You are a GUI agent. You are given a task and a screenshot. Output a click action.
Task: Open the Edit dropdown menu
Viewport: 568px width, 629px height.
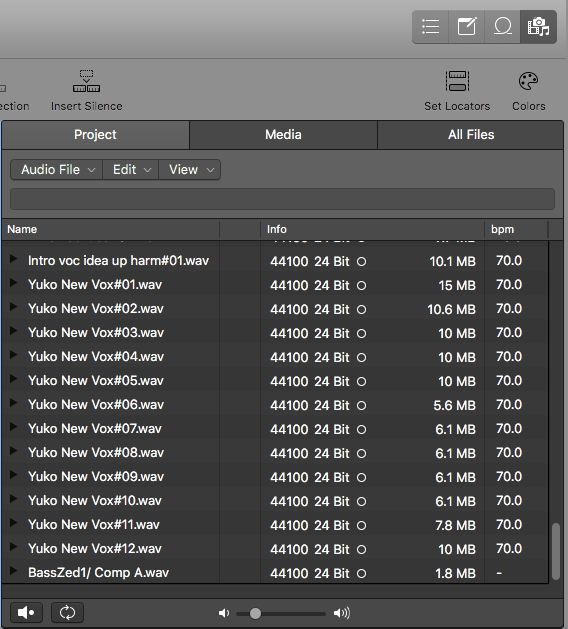pyautogui.click(x=131, y=170)
